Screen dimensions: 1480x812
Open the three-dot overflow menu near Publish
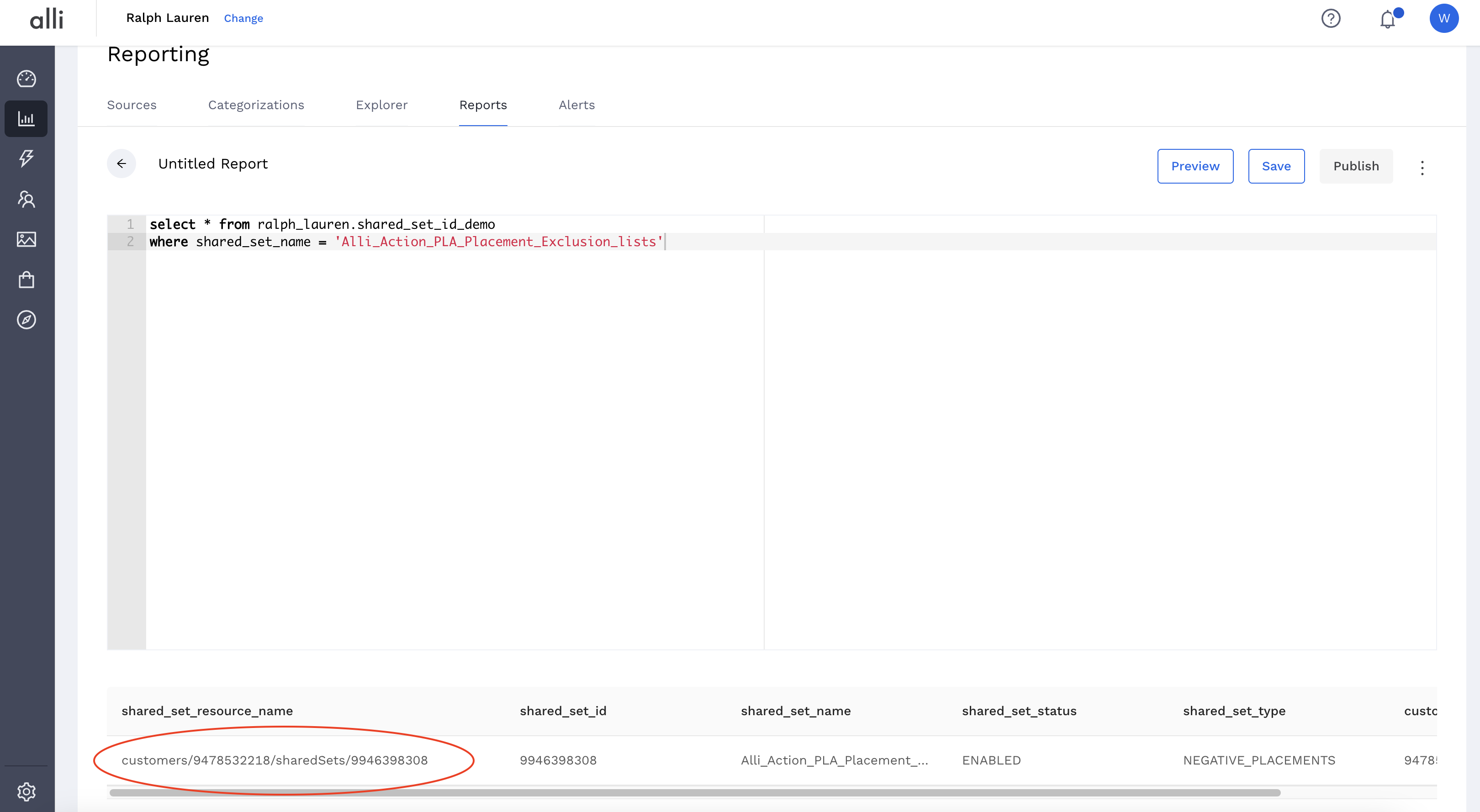coord(1422,167)
